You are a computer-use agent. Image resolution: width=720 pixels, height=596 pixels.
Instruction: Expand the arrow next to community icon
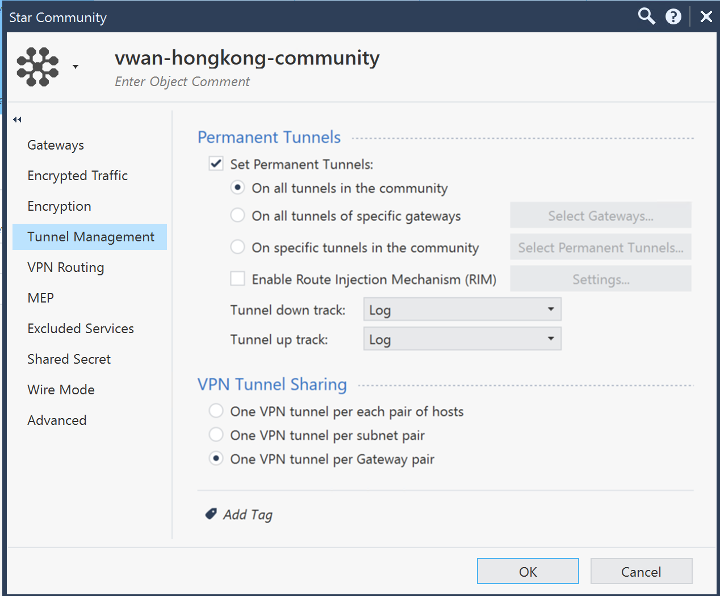point(76,67)
